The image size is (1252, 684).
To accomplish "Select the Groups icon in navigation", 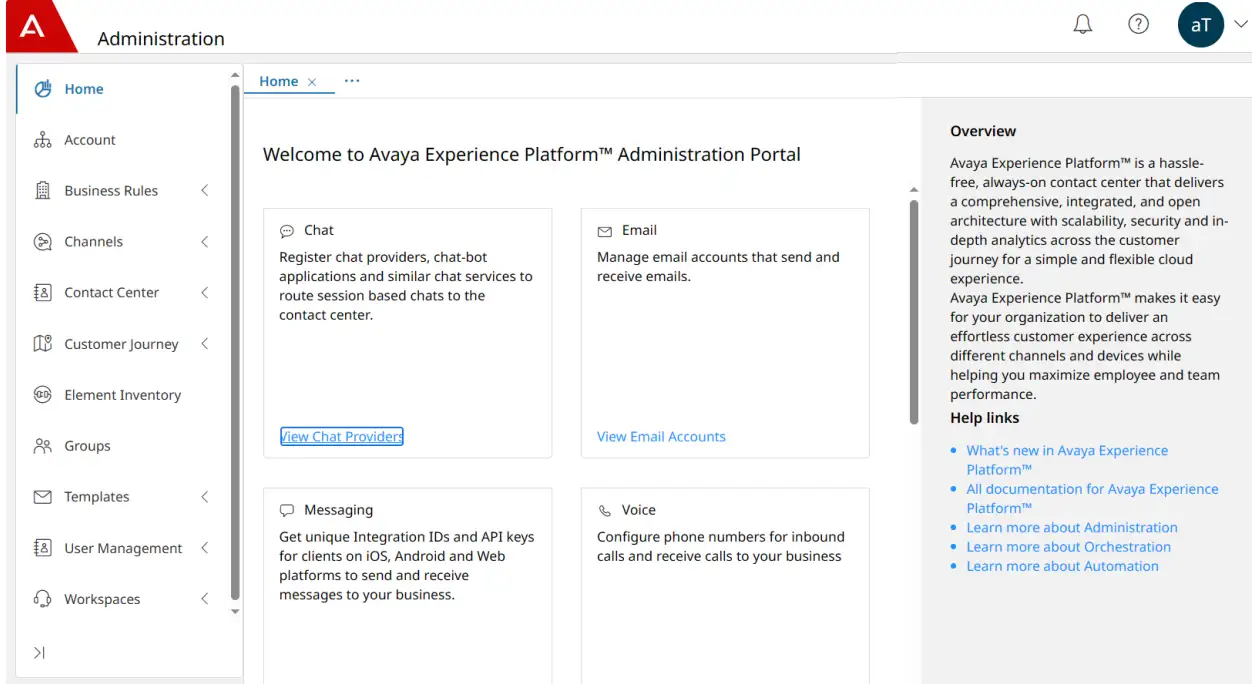I will pyautogui.click(x=42, y=445).
